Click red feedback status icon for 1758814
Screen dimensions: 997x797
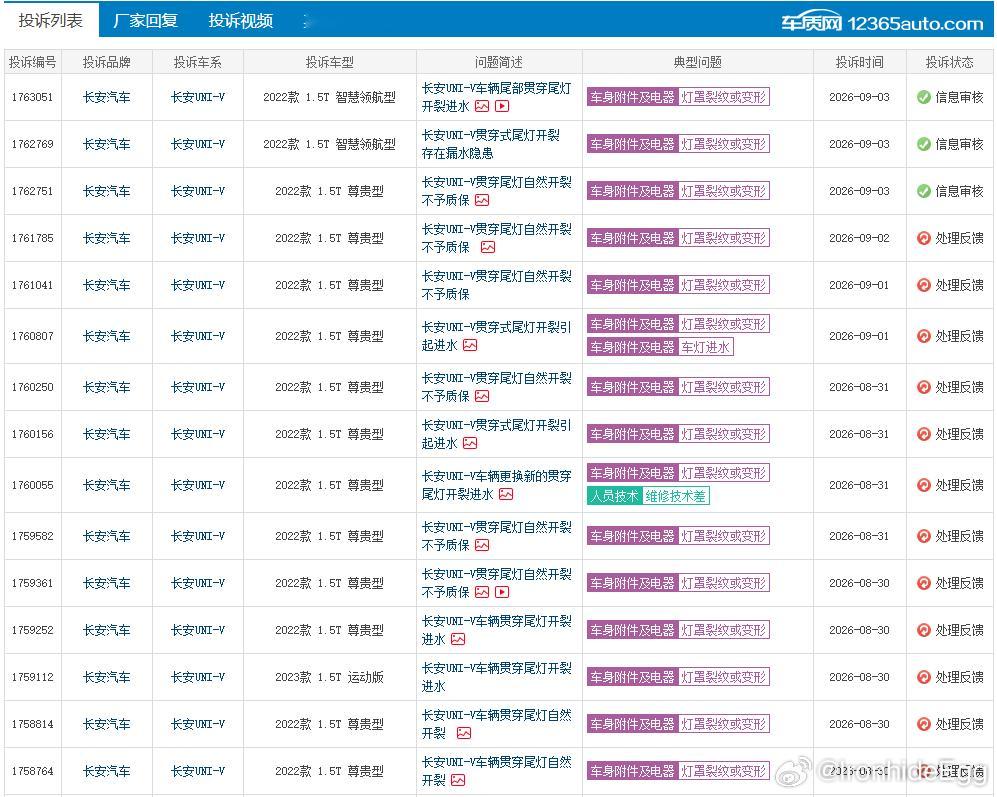tap(924, 724)
